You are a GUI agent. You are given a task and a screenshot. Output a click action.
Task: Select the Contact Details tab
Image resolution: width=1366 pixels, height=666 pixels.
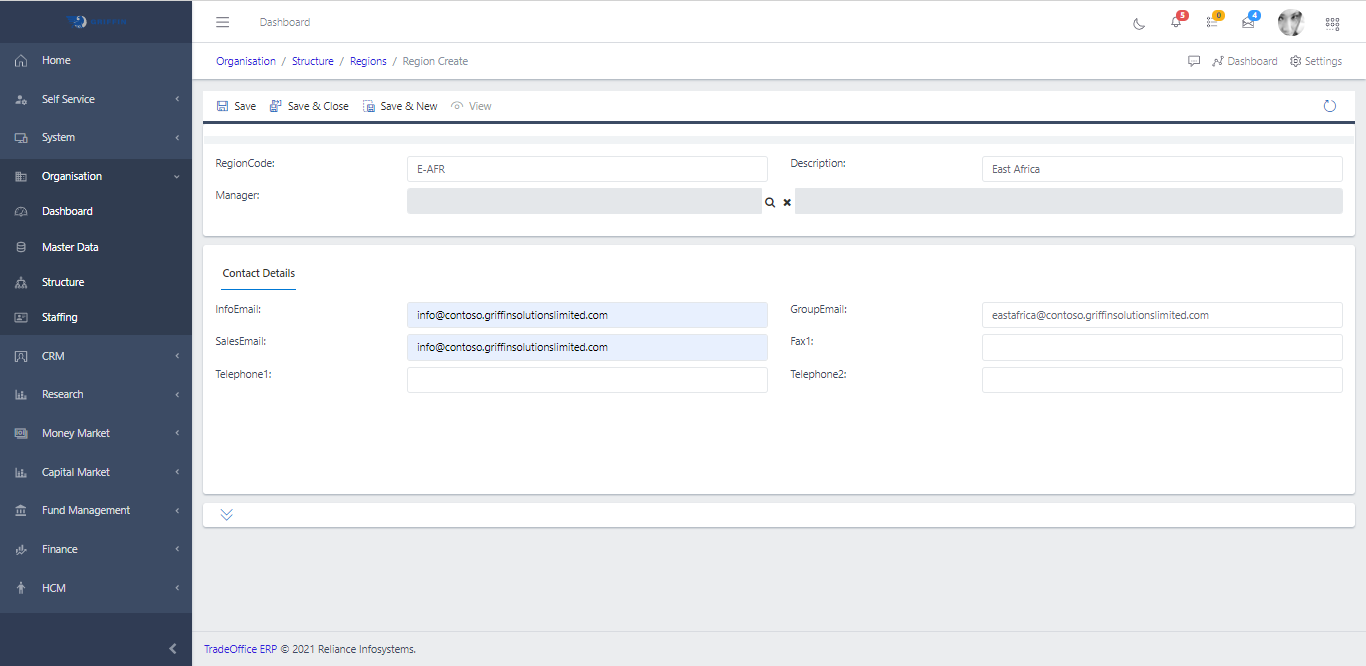tap(259, 273)
